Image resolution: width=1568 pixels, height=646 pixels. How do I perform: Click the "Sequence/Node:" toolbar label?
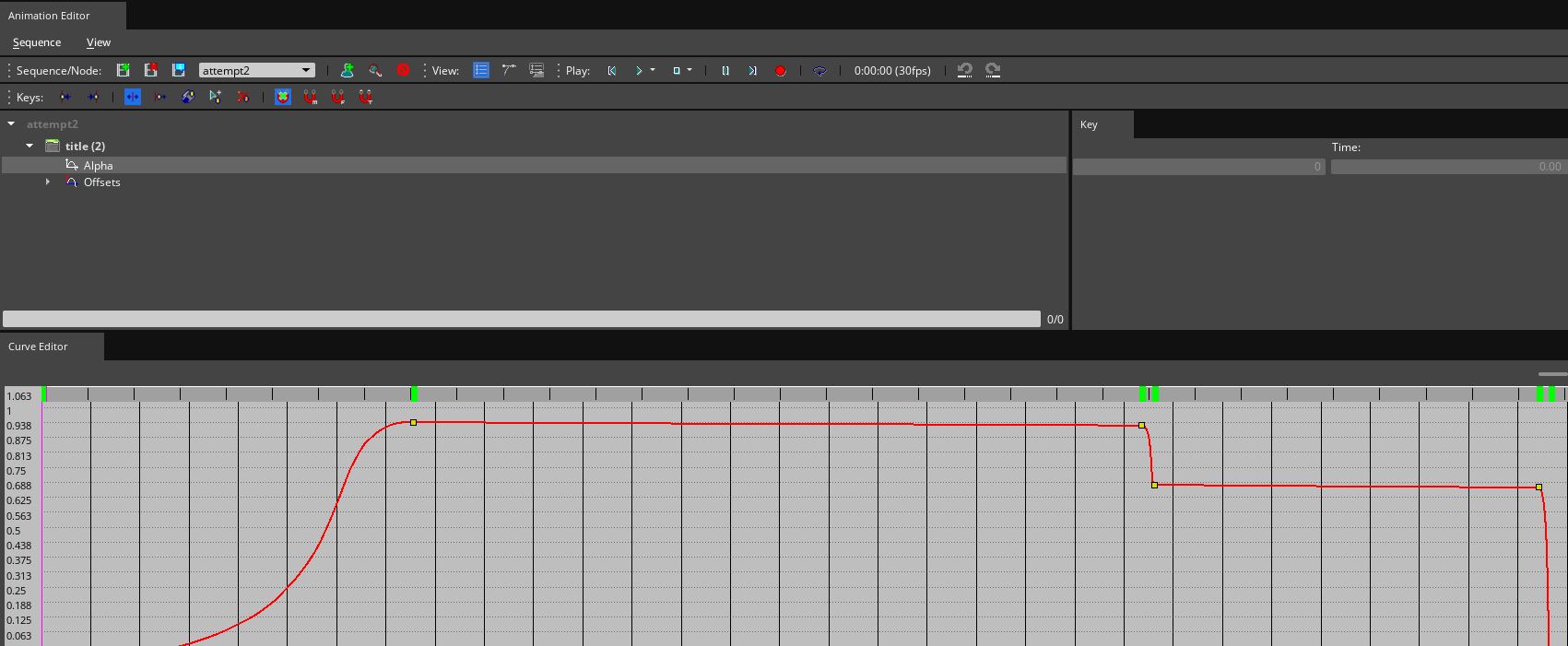[x=59, y=70]
